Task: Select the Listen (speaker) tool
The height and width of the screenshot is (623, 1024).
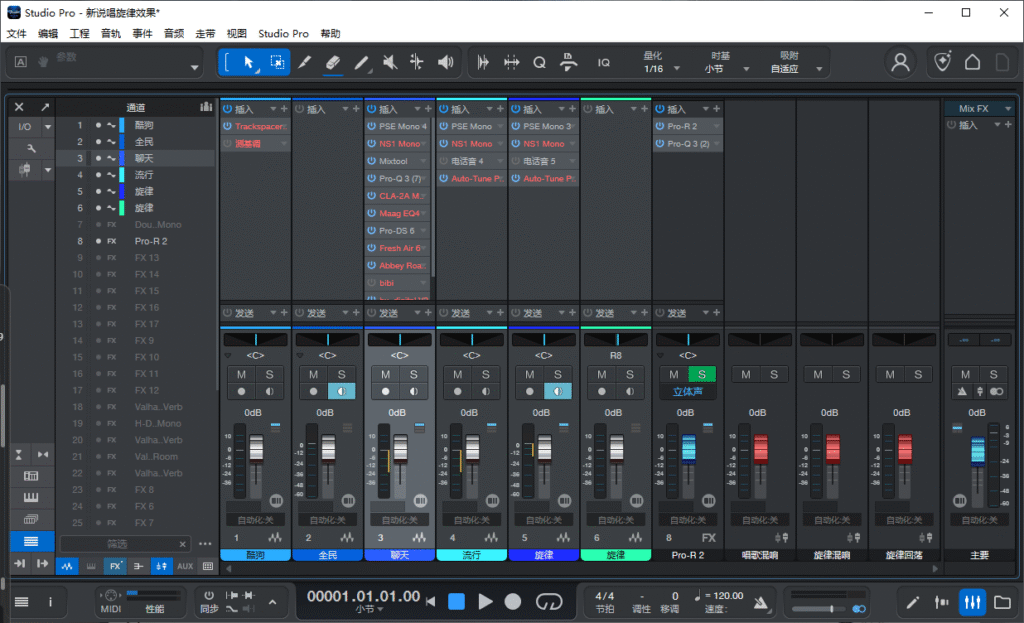Action: pyautogui.click(x=445, y=63)
